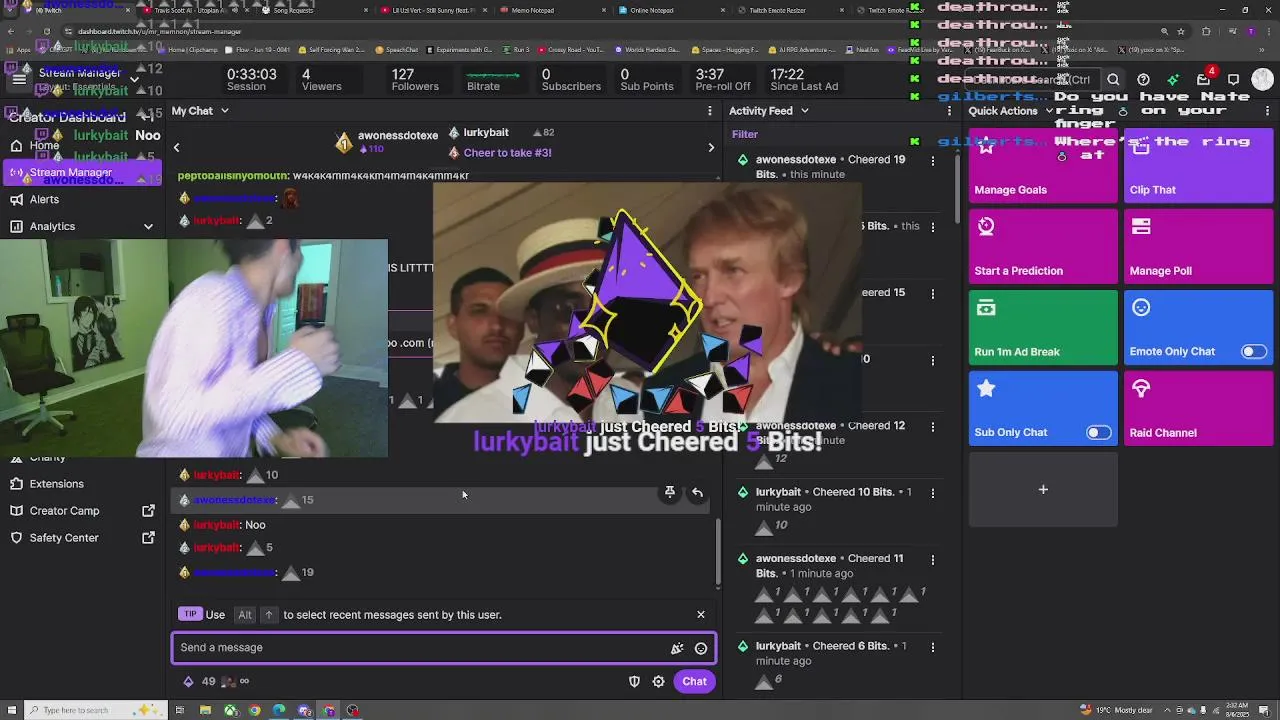Viewport: 1280px width, 720px height.
Task: Reload the browser page
Action: click(47, 31)
